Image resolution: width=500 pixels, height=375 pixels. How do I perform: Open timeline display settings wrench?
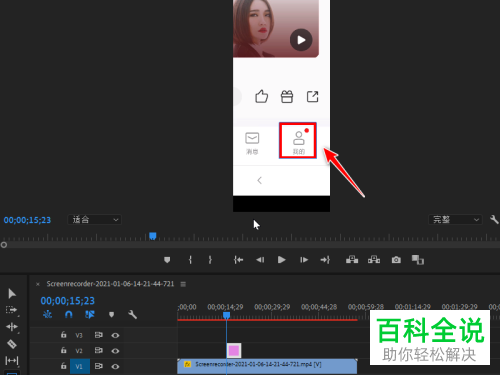click(x=132, y=314)
